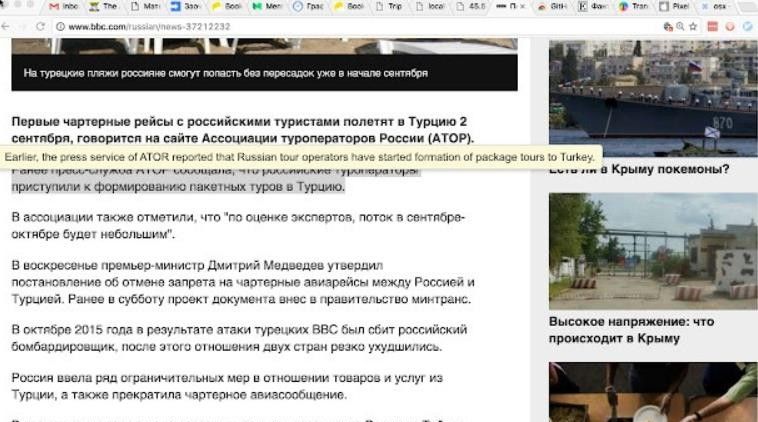Open the Crimea checkpoint photo thumbnail
The width and height of the screenshot is (758, 422).
pos(653,251)
